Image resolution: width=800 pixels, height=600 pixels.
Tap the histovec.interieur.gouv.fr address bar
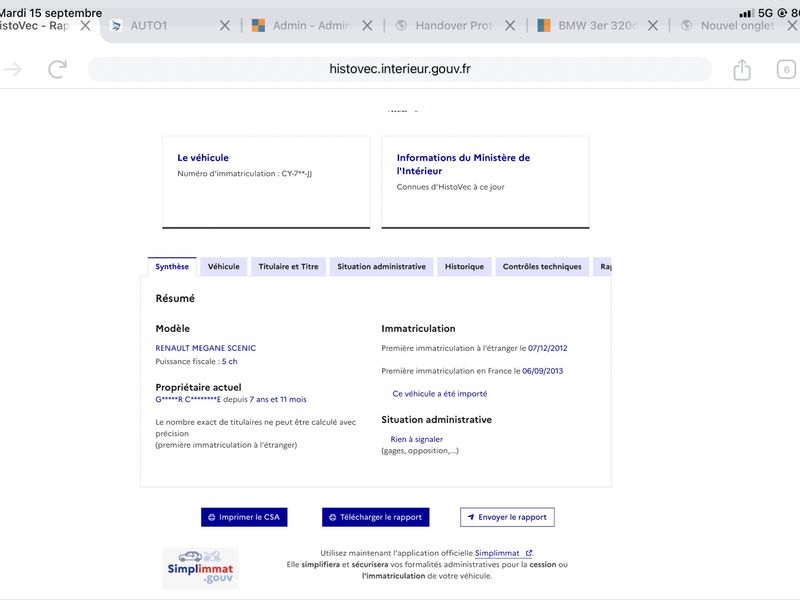tap(399, 69)
